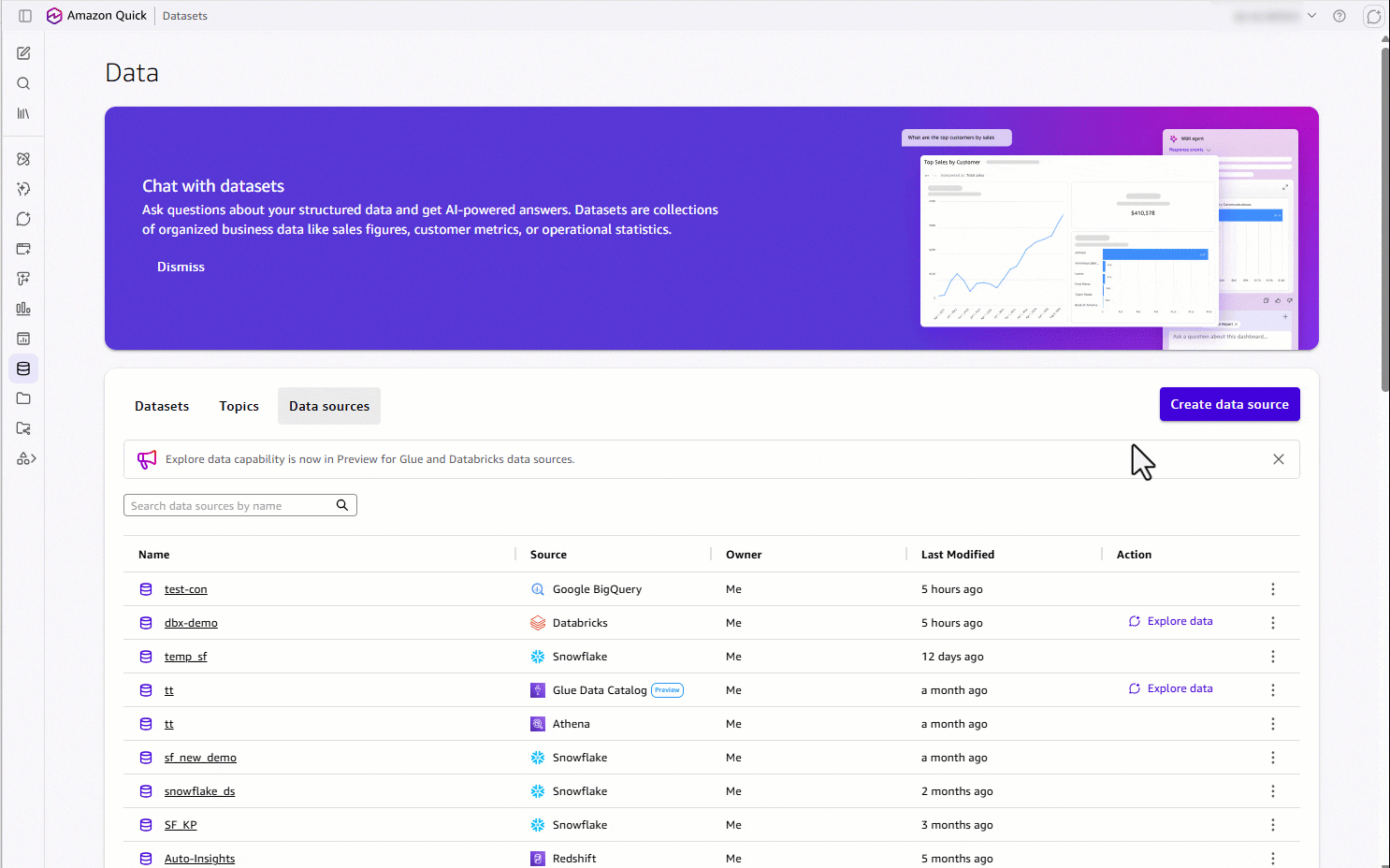Open actions menu for SF_KP row
The width and height of the screenshot is (1390, 868).
tap(1273, 825)
